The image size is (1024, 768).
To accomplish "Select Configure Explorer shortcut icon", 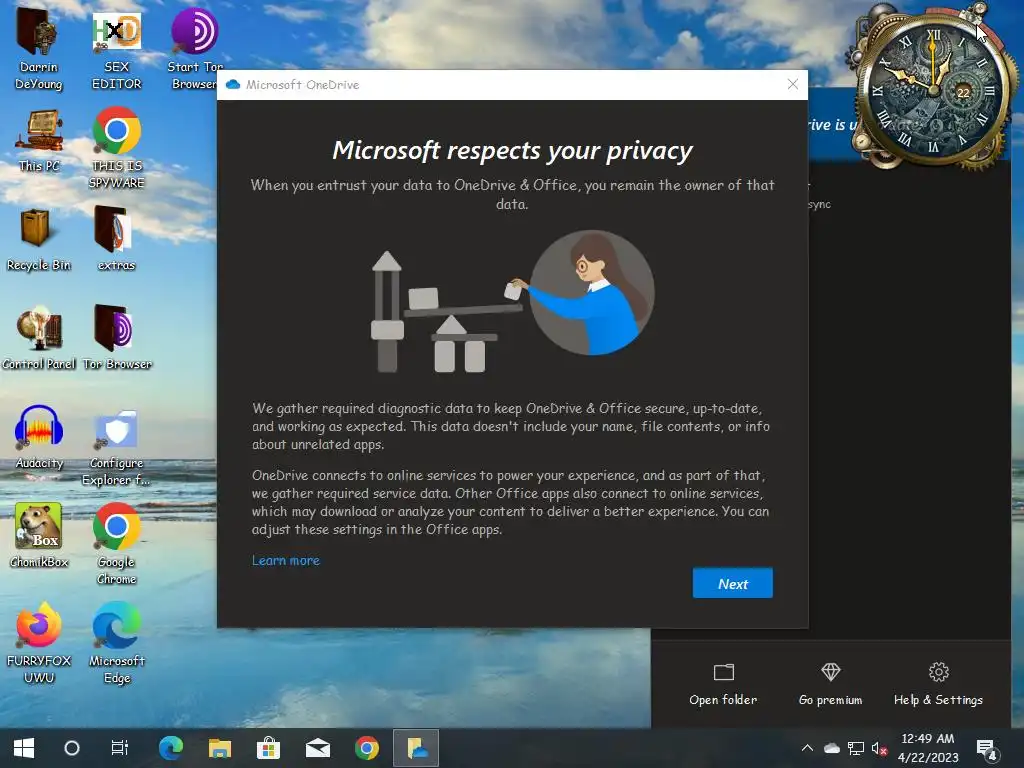I will click(x=116, y=447).
